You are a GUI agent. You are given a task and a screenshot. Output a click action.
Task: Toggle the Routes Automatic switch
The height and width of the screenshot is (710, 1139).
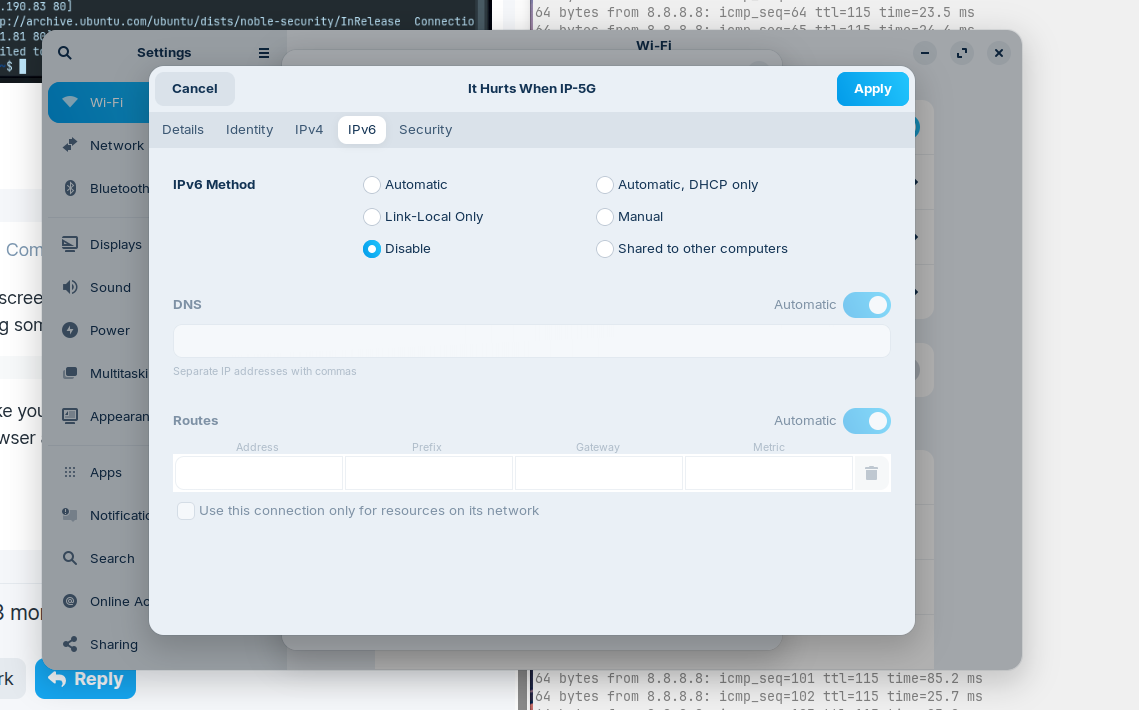pos(866,421)
